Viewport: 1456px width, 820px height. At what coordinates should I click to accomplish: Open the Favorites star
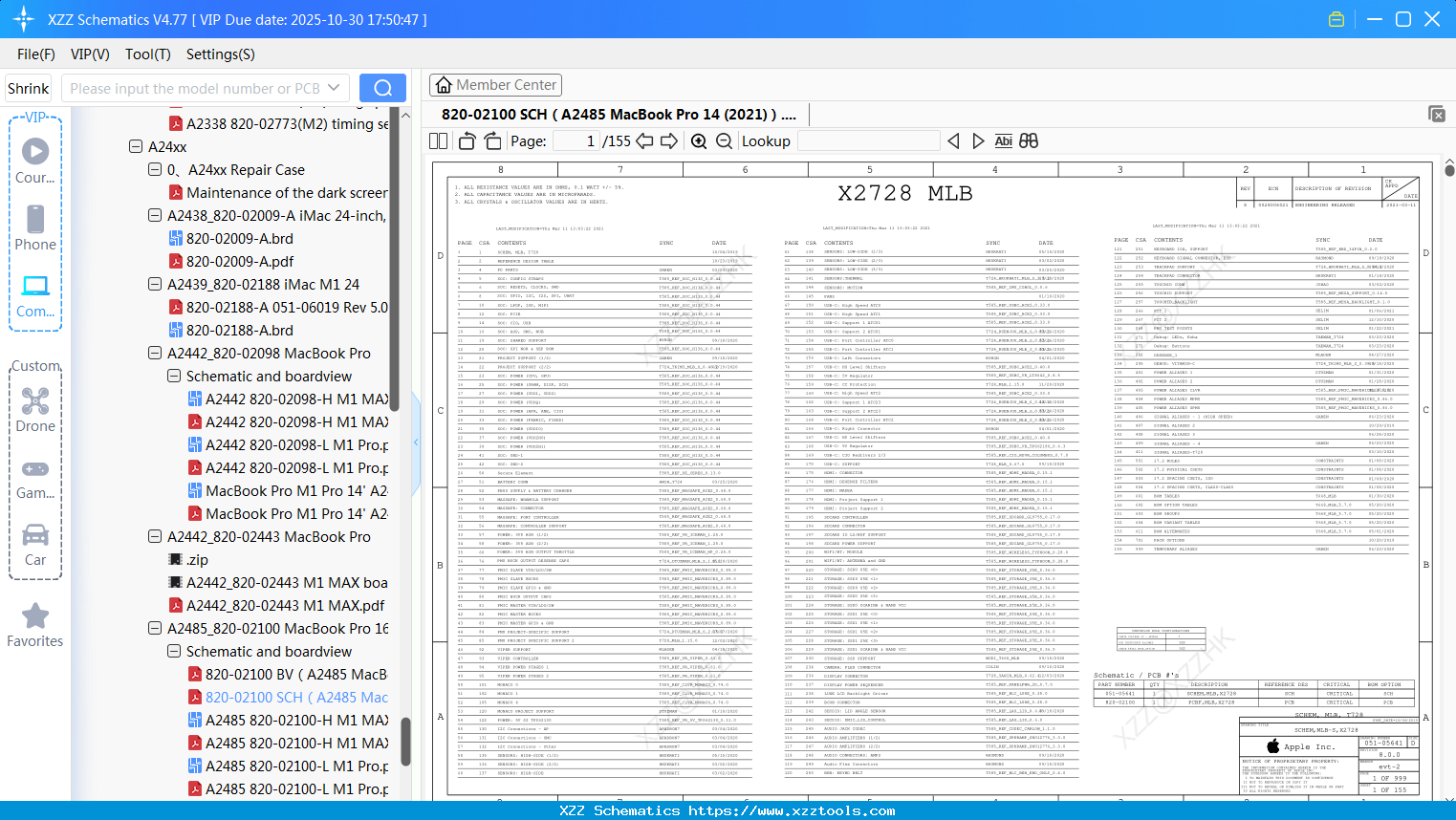click(x=35, y=625)
